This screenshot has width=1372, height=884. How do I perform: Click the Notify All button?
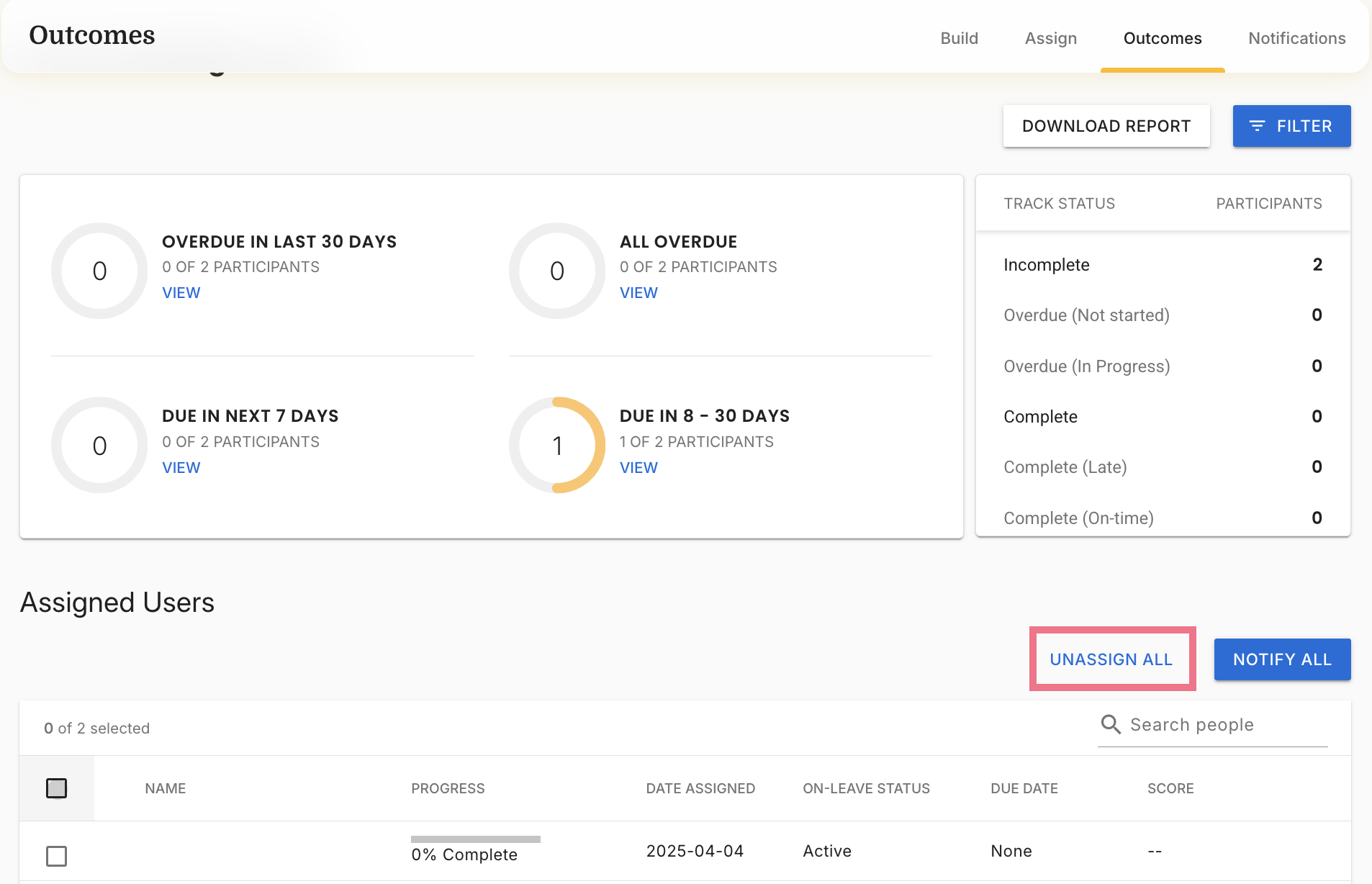click(x=1282, y=659)
